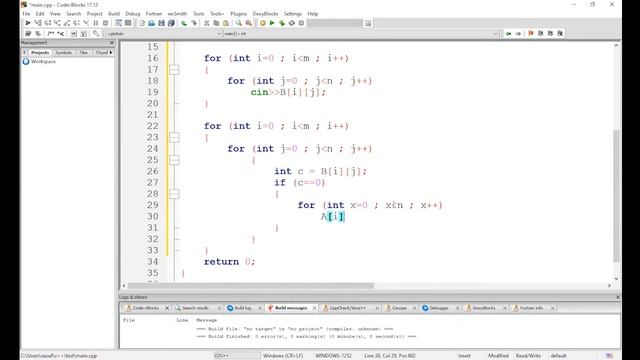The width and height of the screenshot is (640, 360).
Task: Click the Abort build icon
Action: (301, 23)
